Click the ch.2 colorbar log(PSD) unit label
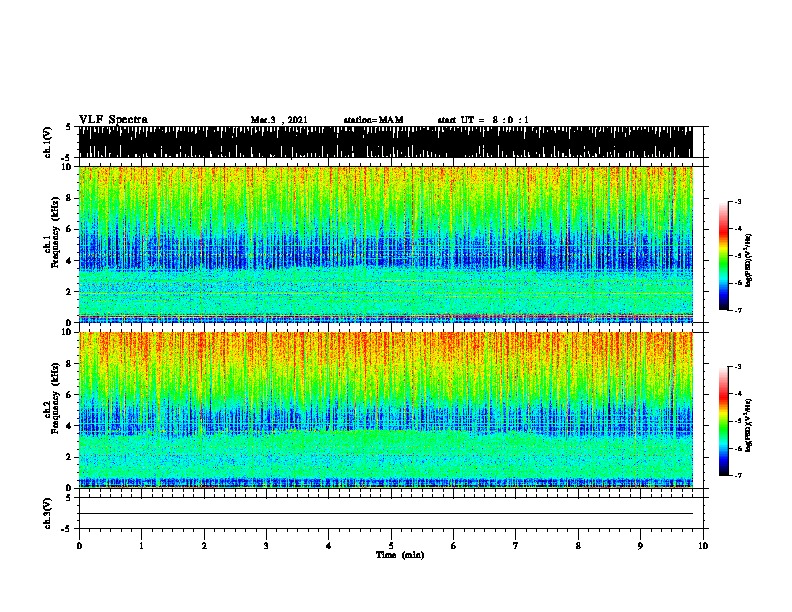 tap(749, 426)
